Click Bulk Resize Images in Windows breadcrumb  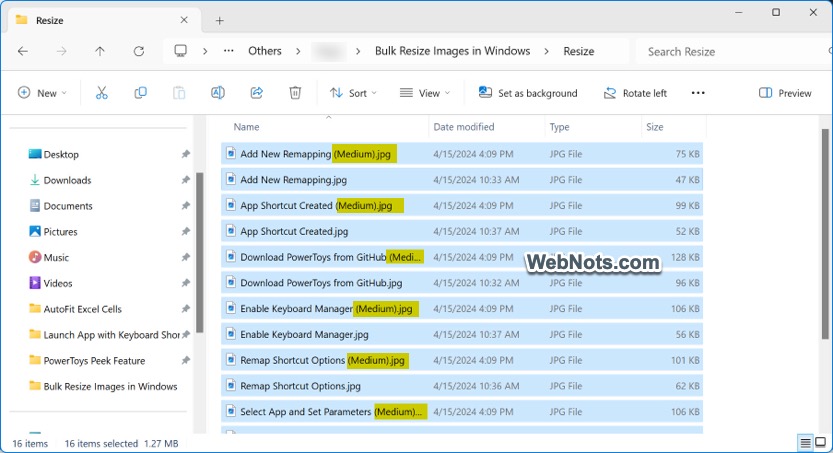pyautogui.click(x=453, y=51)
